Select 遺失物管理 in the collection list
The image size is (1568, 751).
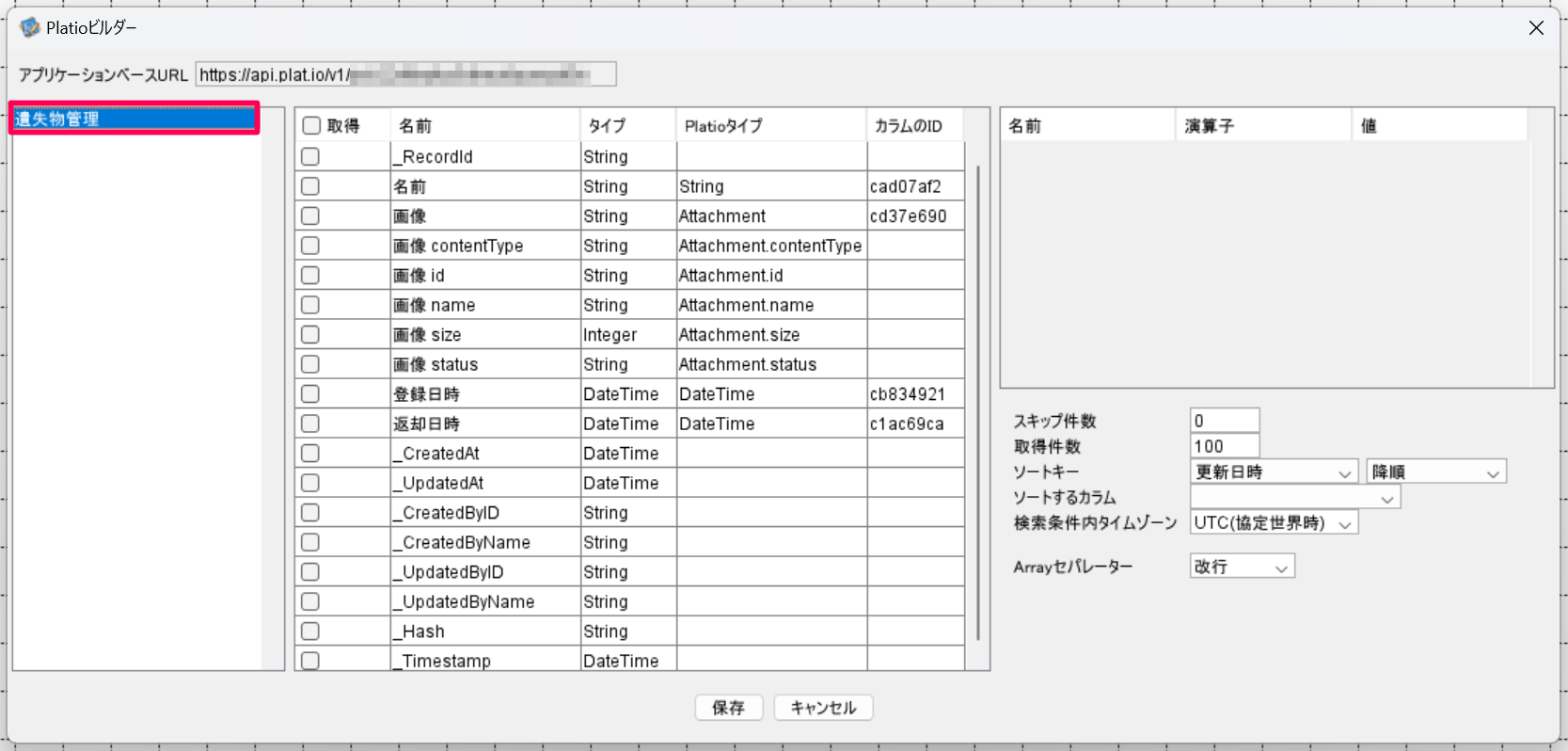coord(135,119)
